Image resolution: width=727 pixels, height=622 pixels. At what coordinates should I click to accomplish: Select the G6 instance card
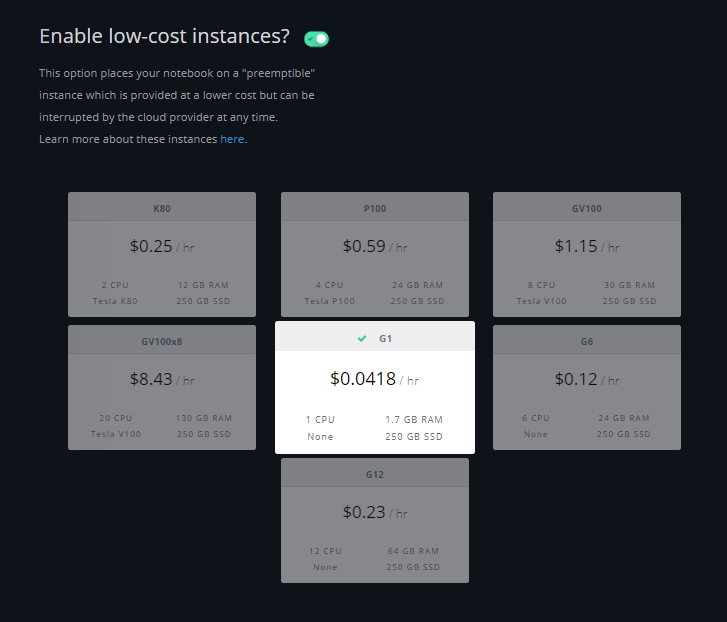[x=587, y=388]
